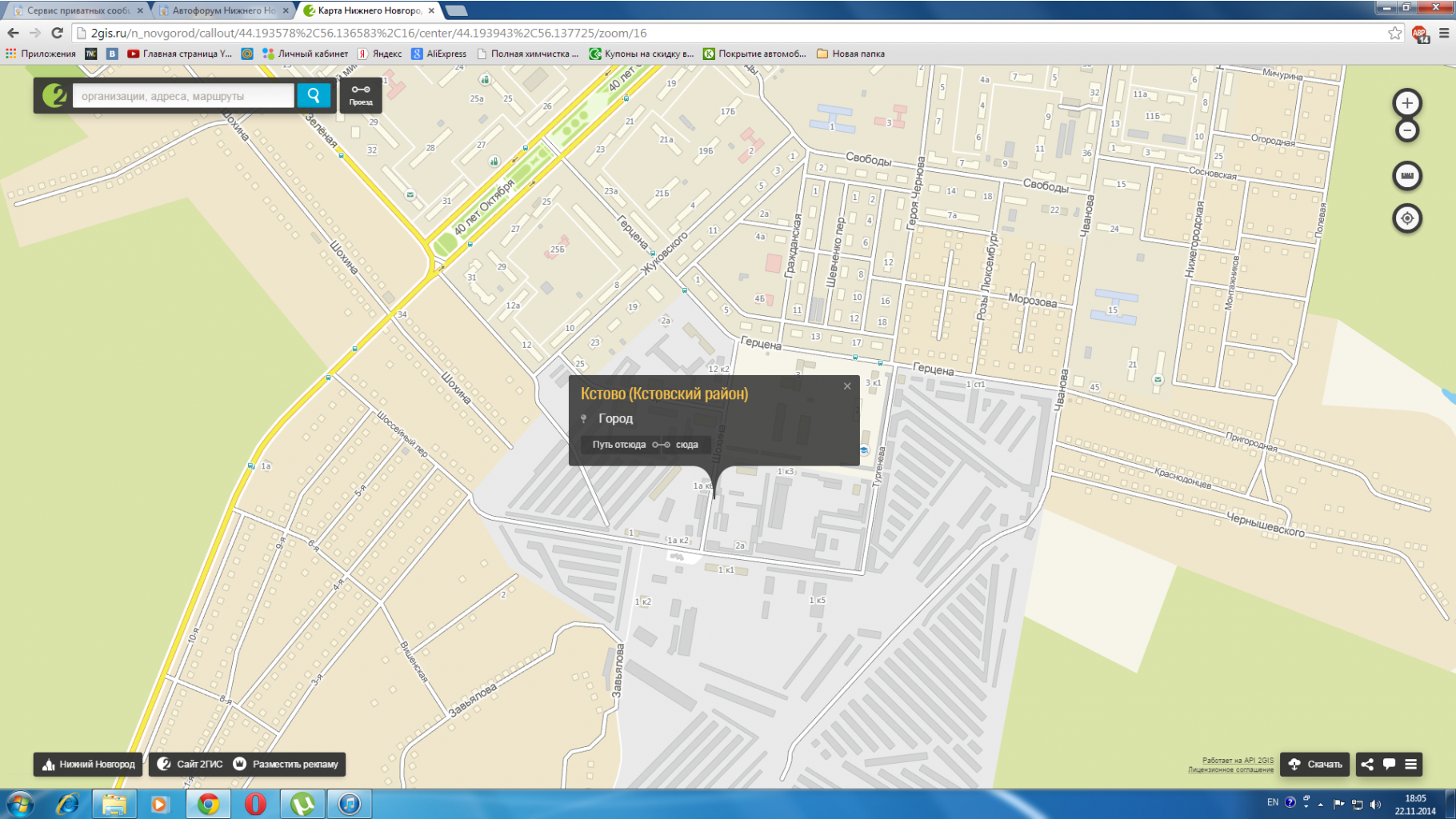Click the Сайт 2ГИС button
Viewport: 1456px width, 819px height.
tap(190, 765)
